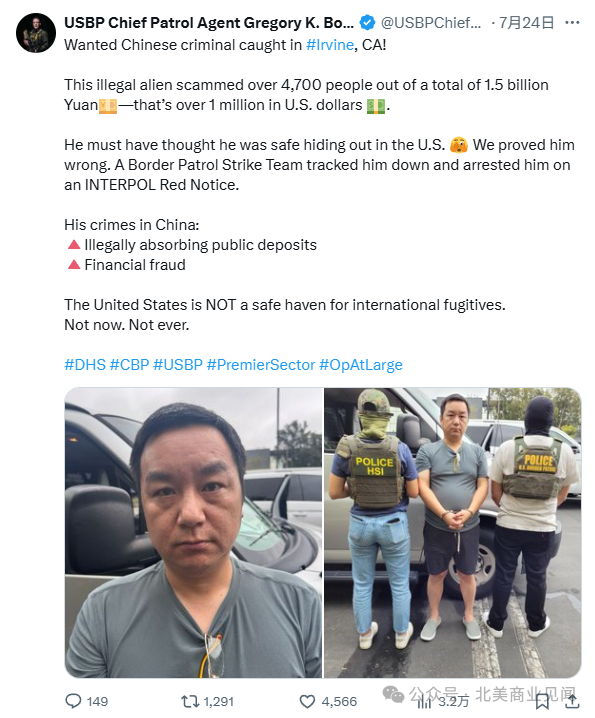This screenshot has height=718, width=595.
Task: Open the #DHS hashtag
Action: pos(85,364)
